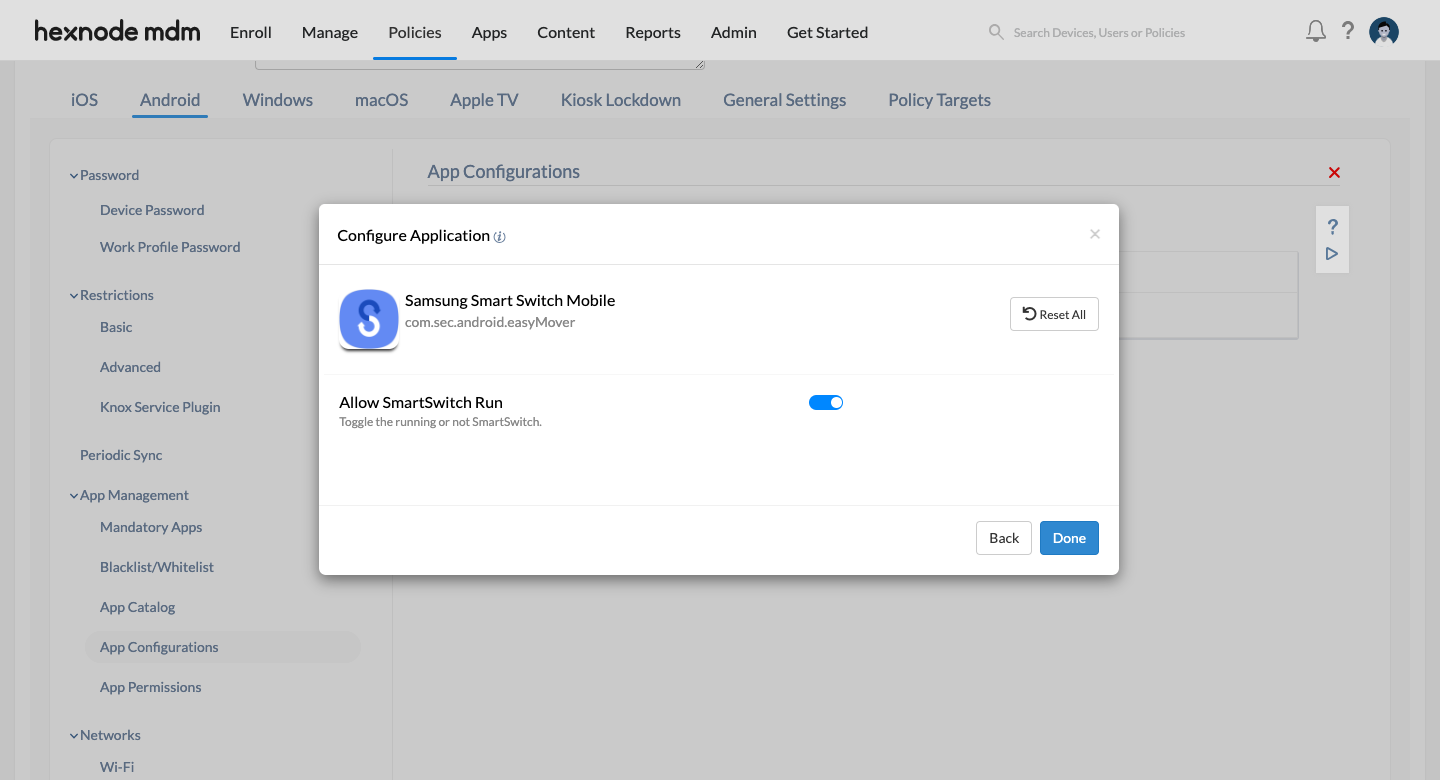Click the info icon beside Configure Application
This screenshot has width=1440, height=780.
[500, 237]
